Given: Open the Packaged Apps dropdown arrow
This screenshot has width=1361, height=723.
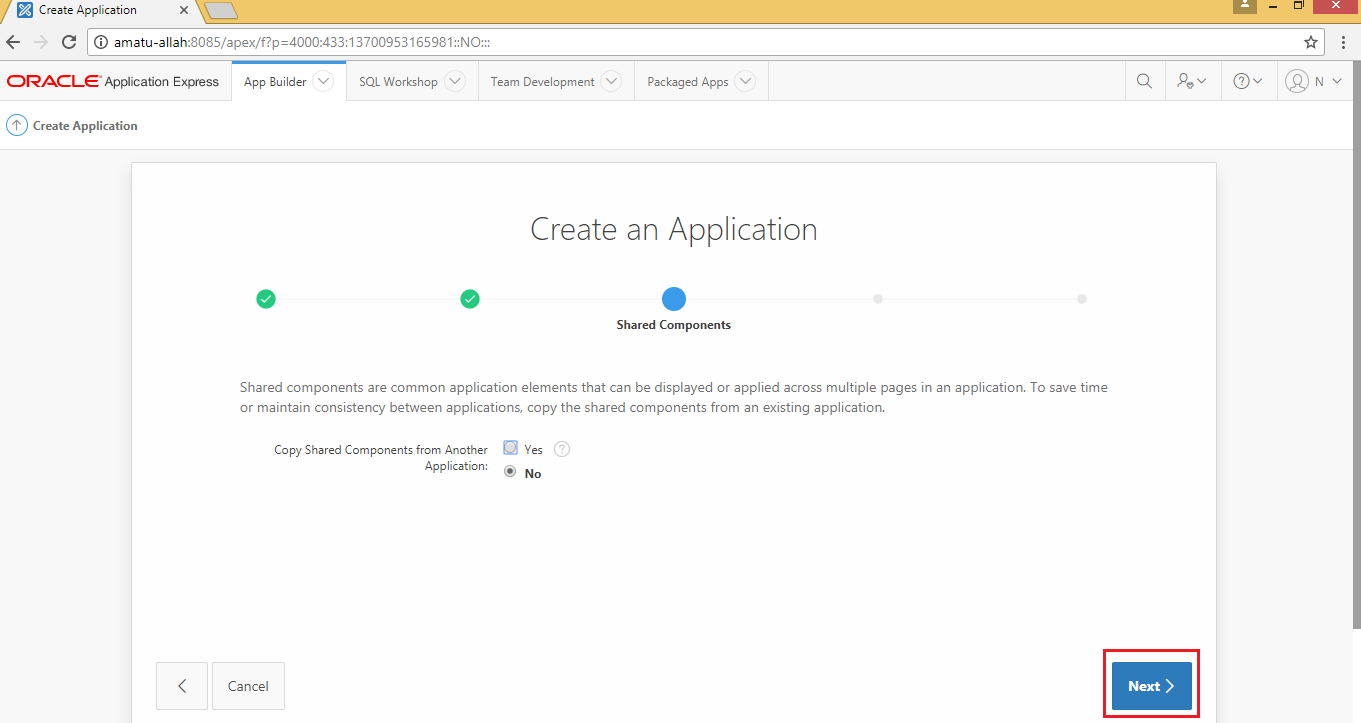Looking at the screenshot, I should coord(745,81).
